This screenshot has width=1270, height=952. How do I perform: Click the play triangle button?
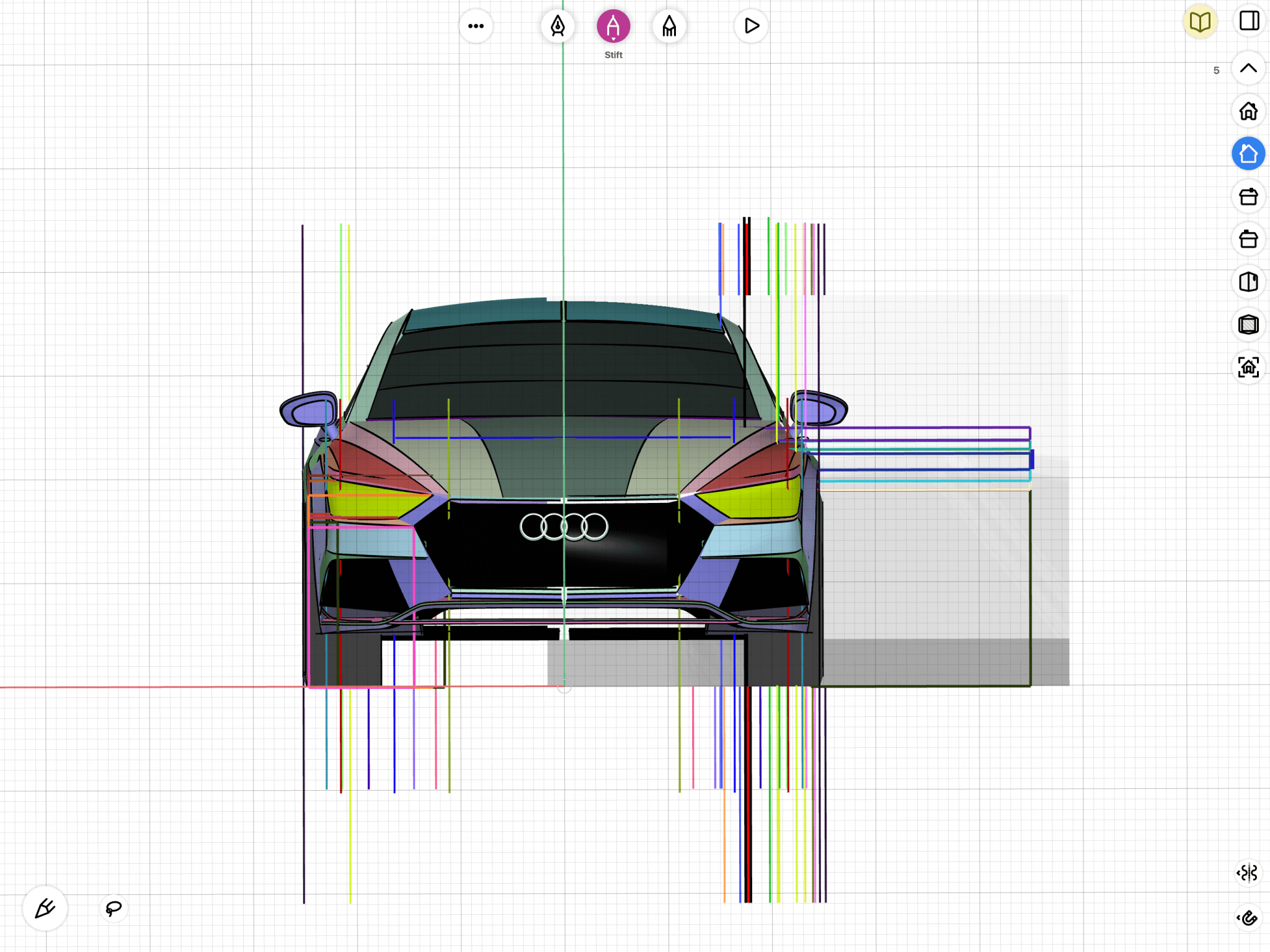[751, 26]
